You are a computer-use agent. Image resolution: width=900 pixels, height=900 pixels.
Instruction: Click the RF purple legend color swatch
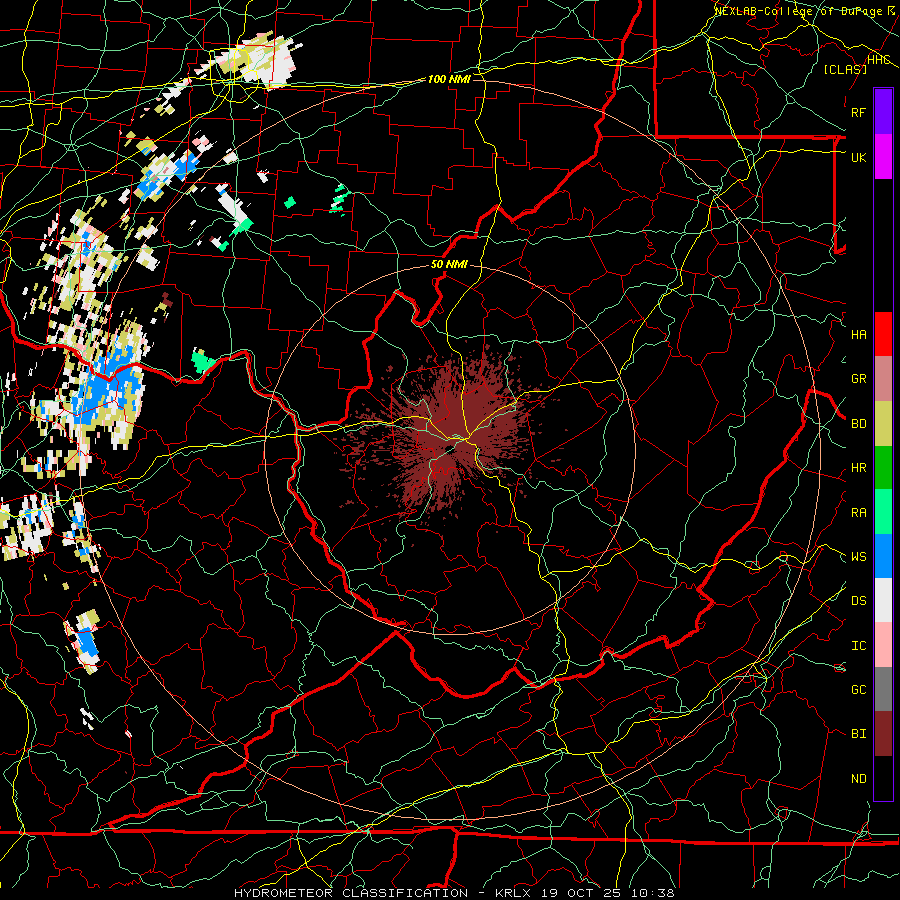(x=883, y=112)
